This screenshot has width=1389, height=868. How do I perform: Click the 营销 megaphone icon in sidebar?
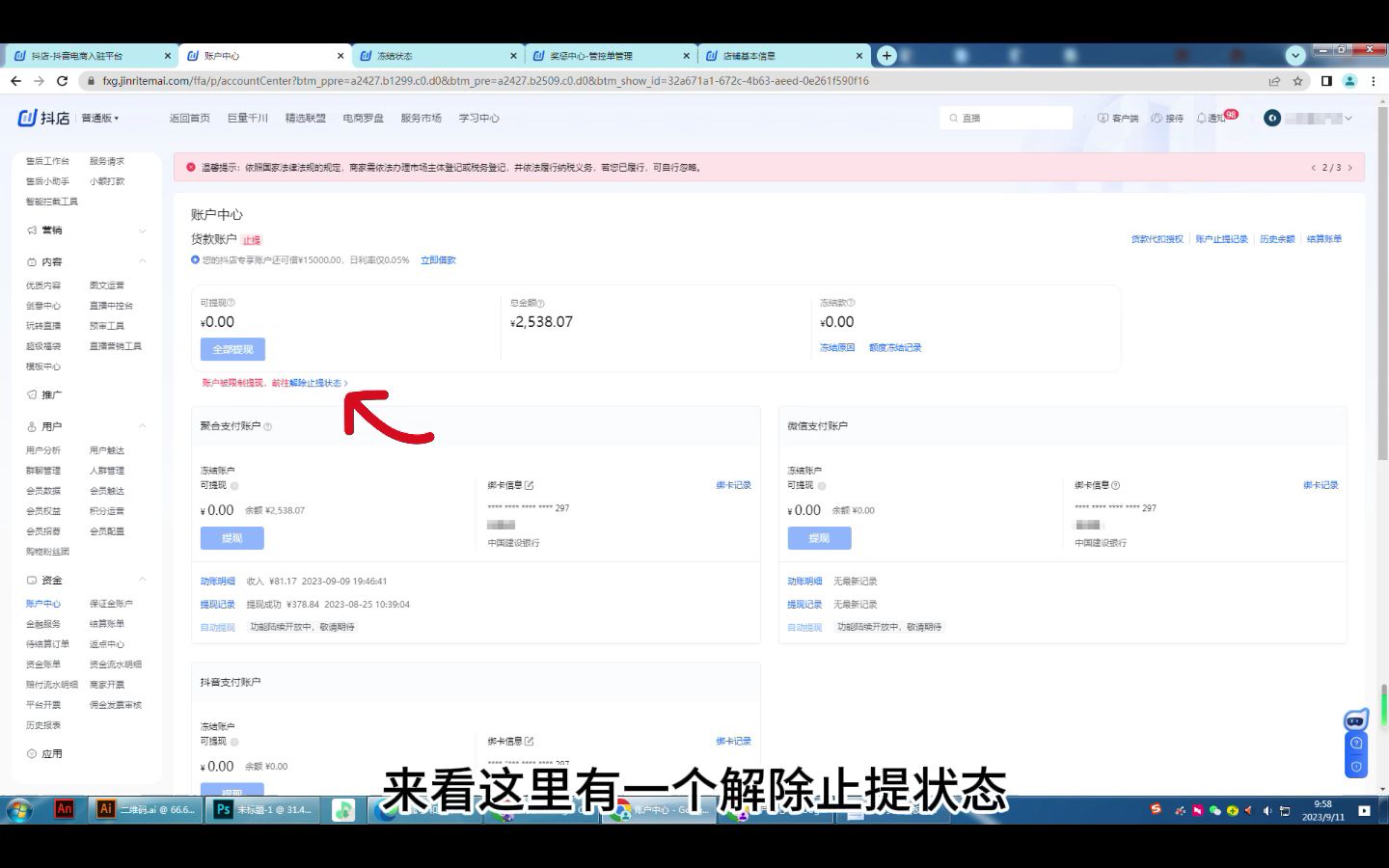point(30,230)
